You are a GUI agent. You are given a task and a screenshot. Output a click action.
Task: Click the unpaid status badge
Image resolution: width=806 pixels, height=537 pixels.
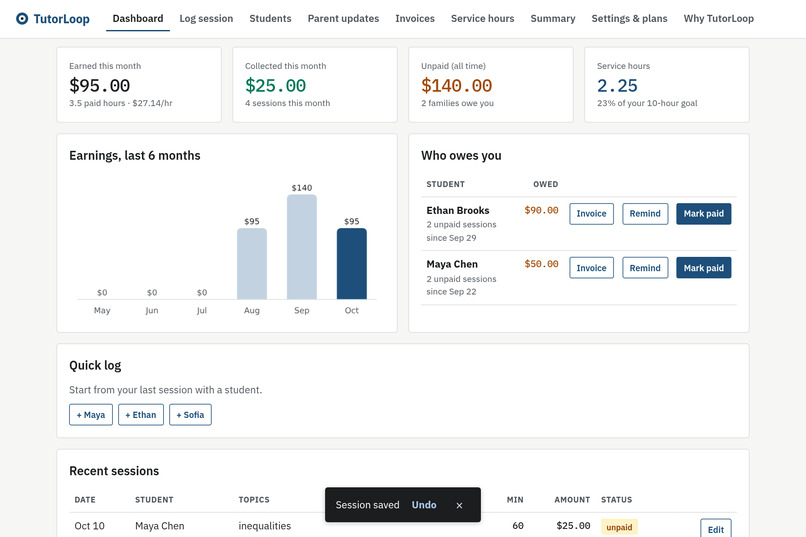tap(619, 527)
